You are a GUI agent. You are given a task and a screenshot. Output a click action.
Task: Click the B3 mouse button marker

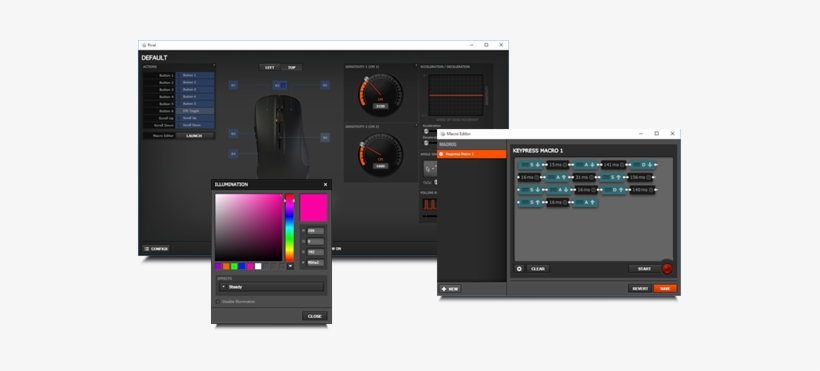[x=279, y=85]
